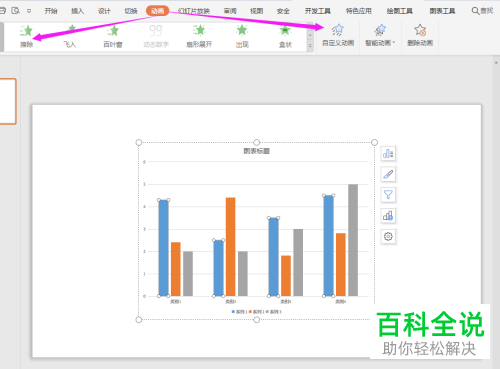This screenshot has height=369, width=500.
Task: Click the chart's top-center resize handle
Action: pos(256,142)
